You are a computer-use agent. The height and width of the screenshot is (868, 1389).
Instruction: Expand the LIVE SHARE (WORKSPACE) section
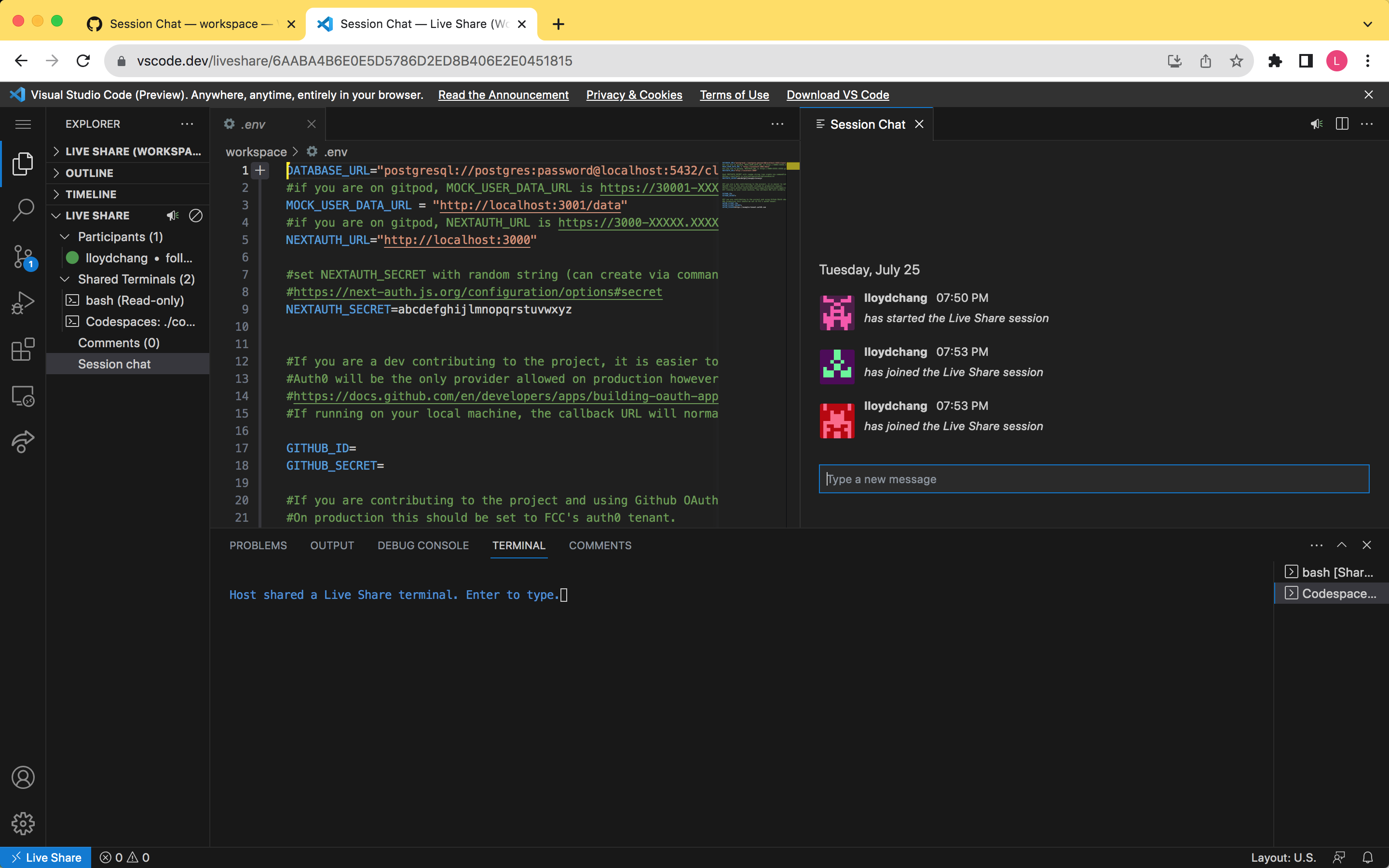coord(127,151)
